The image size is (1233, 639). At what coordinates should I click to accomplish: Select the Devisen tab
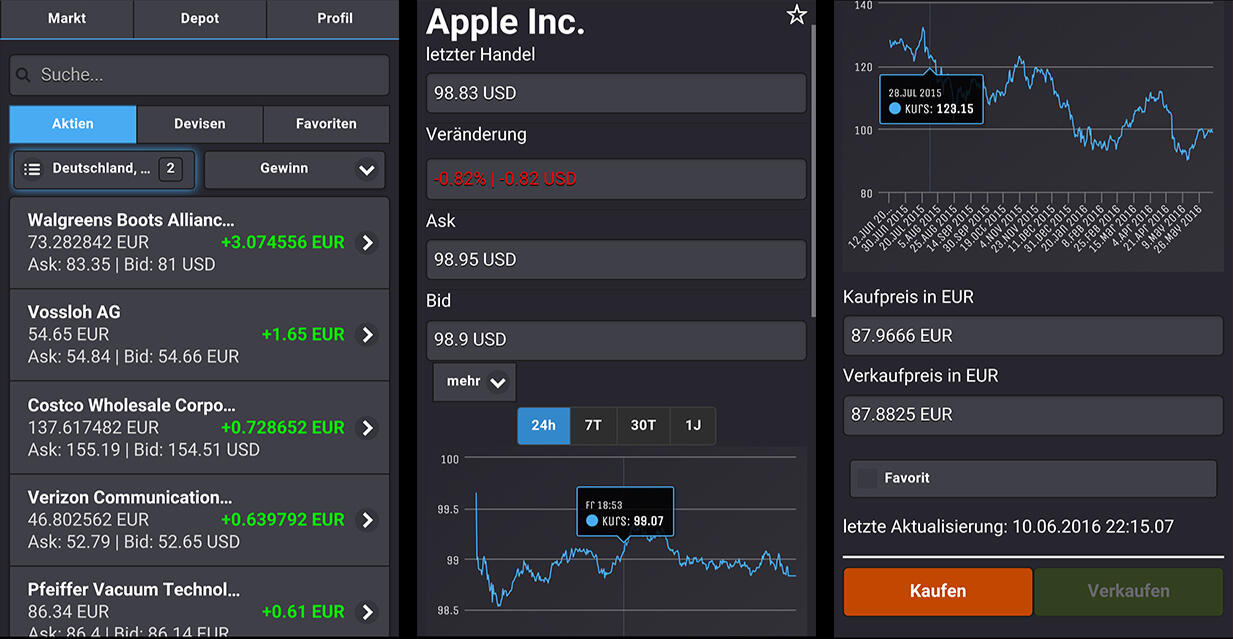[x=200, y=124]
